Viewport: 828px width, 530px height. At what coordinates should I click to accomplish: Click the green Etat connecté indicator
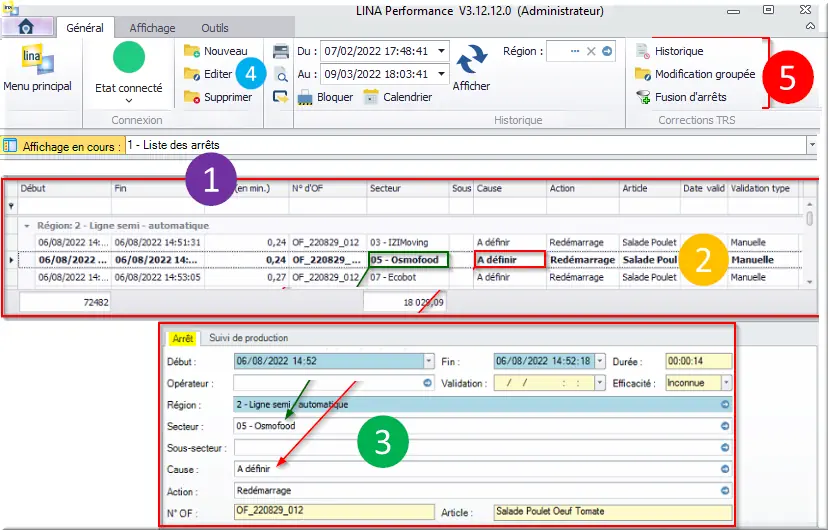(x=129, y=57)
